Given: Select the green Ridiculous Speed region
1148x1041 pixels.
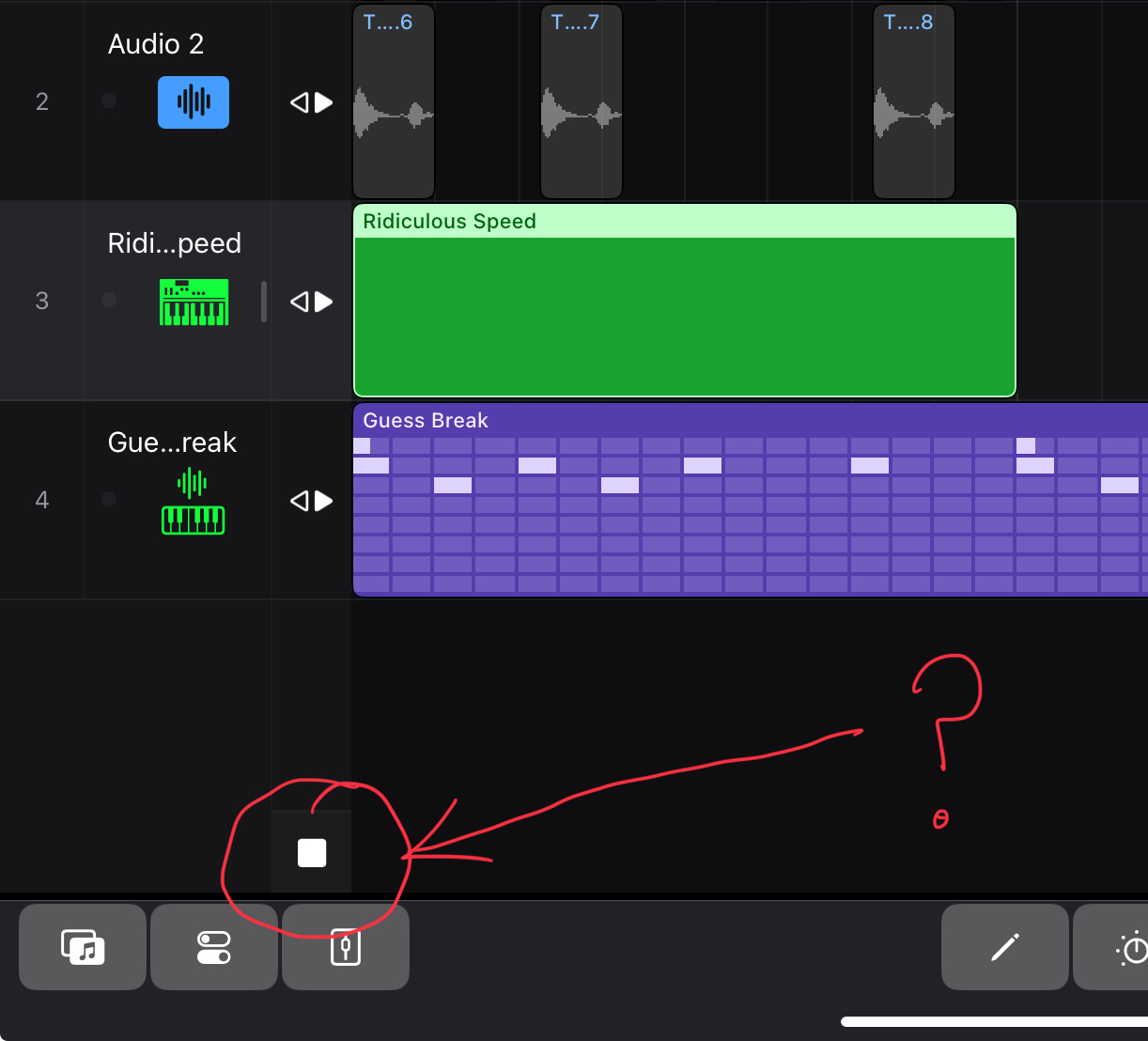Looking at the screenshot, I should pyautogui.click(x=685, y=301).
